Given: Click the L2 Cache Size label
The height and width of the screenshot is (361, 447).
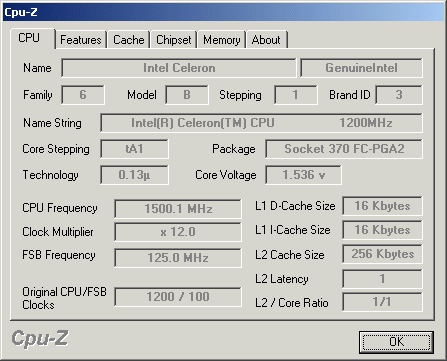Looking at the screenshot, I should tap(290, 255).
